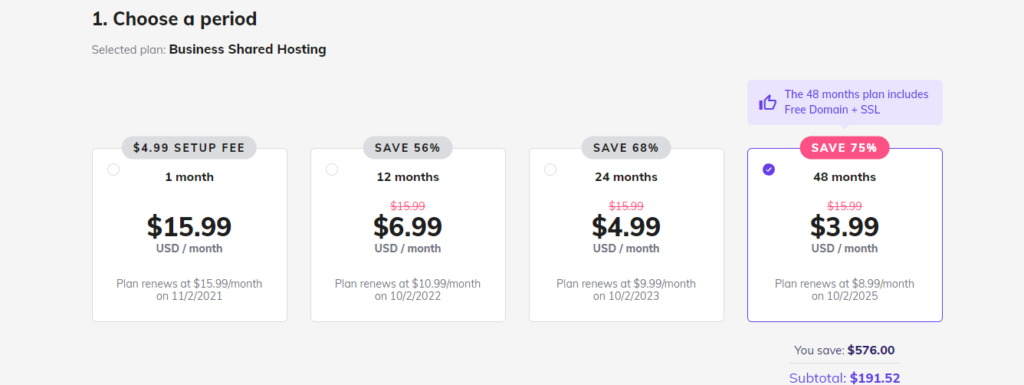Click the pink SAVE 75% badge

click(x=844, y=148)
